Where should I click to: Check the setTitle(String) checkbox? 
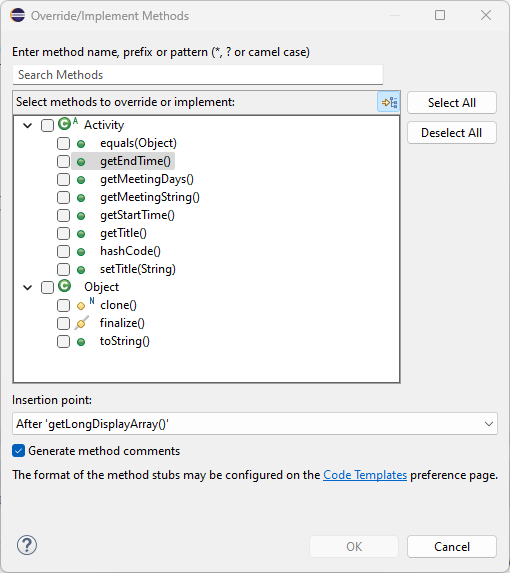(x=63, y=269)
